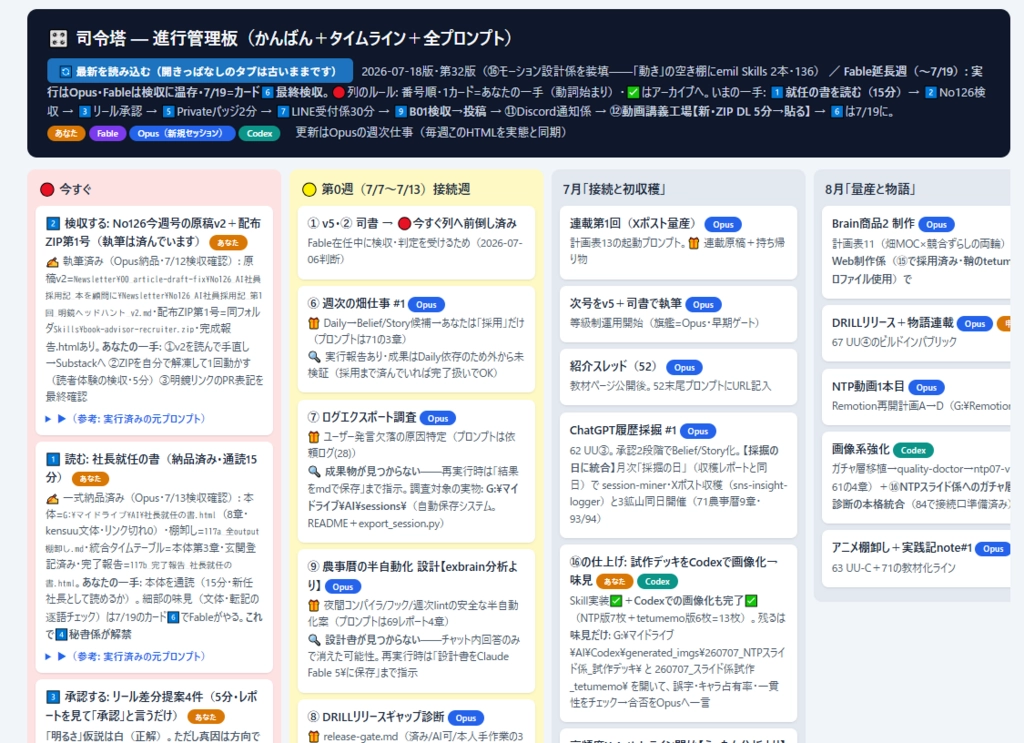Click あなた badge on 検収する: No126 card
Screen dimensions: 1024x743
pos(228,243)
